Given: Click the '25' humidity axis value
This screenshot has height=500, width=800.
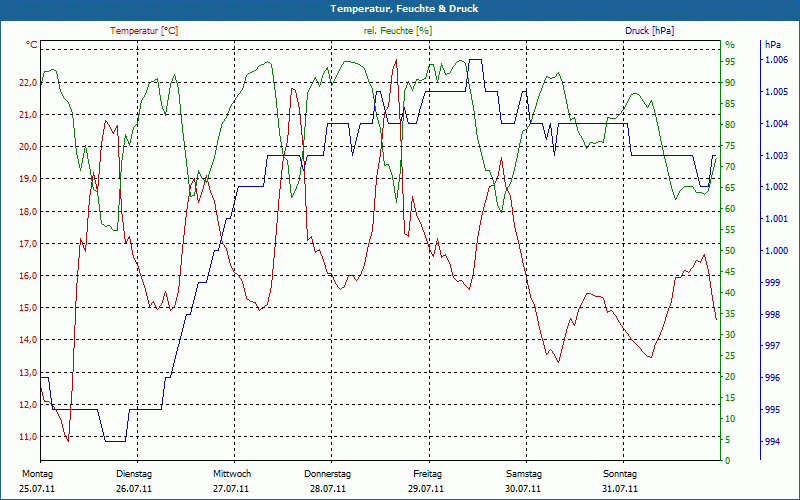Looking at the screenshot, I should tap(730, 356).
